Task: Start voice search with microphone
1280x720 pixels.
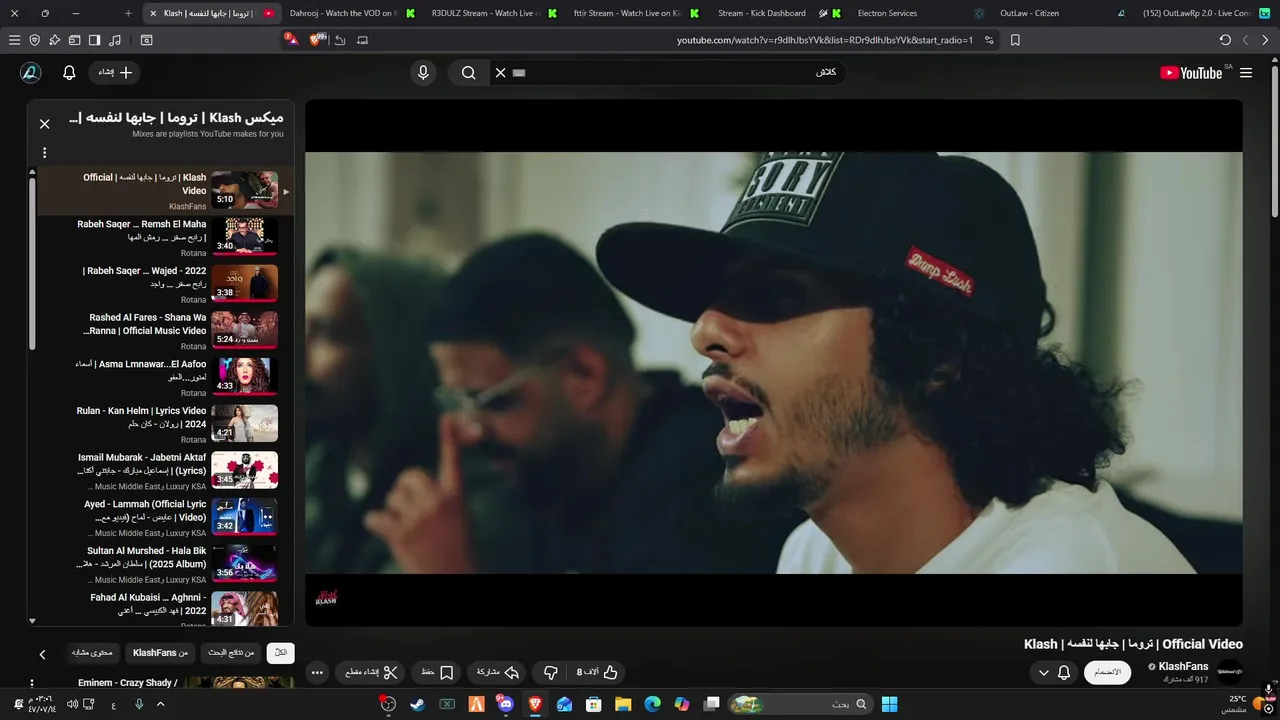Action: (x=423, y=72)
